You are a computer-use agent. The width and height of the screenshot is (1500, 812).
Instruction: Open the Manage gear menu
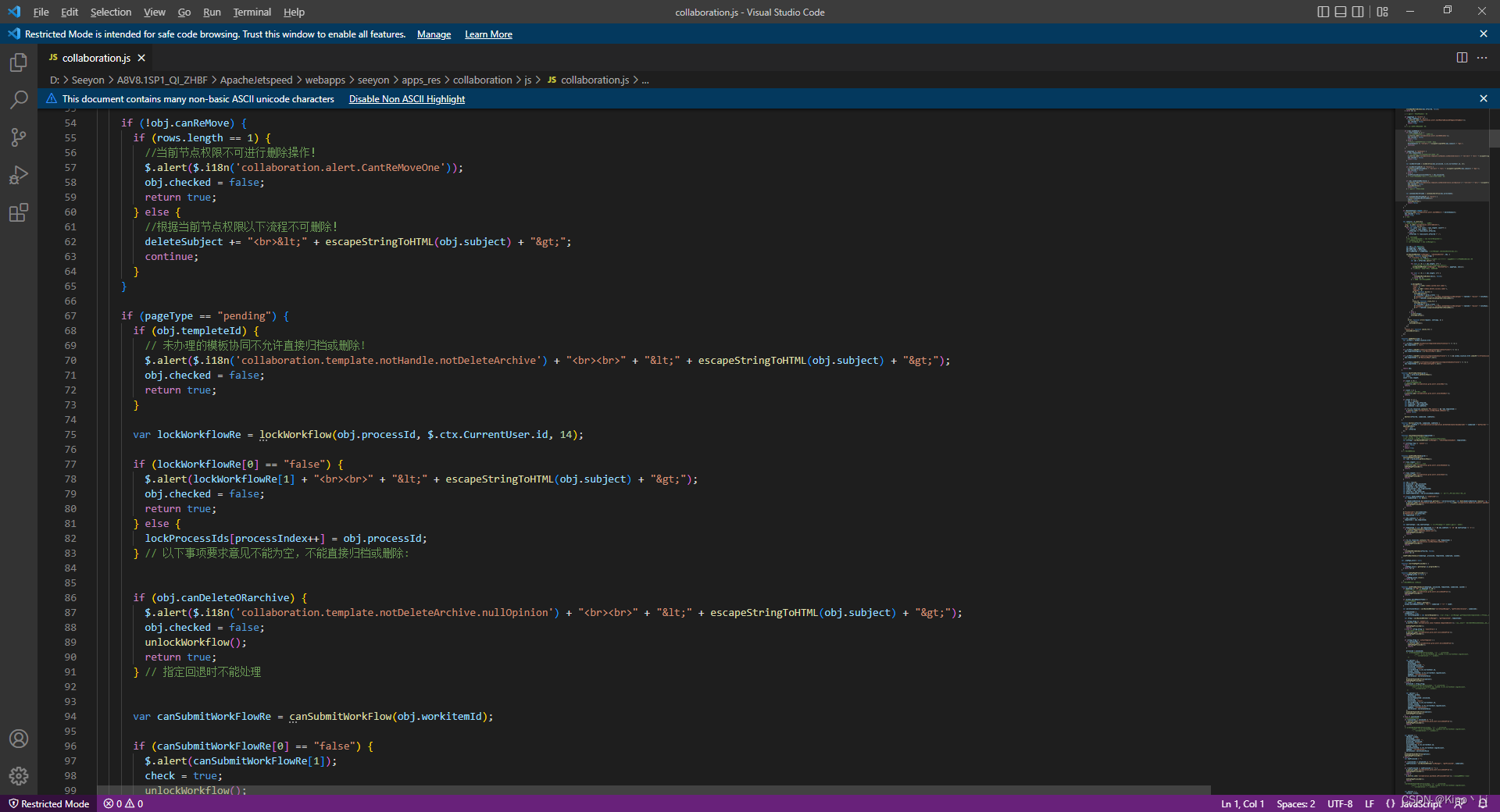[x=19, y=776]
